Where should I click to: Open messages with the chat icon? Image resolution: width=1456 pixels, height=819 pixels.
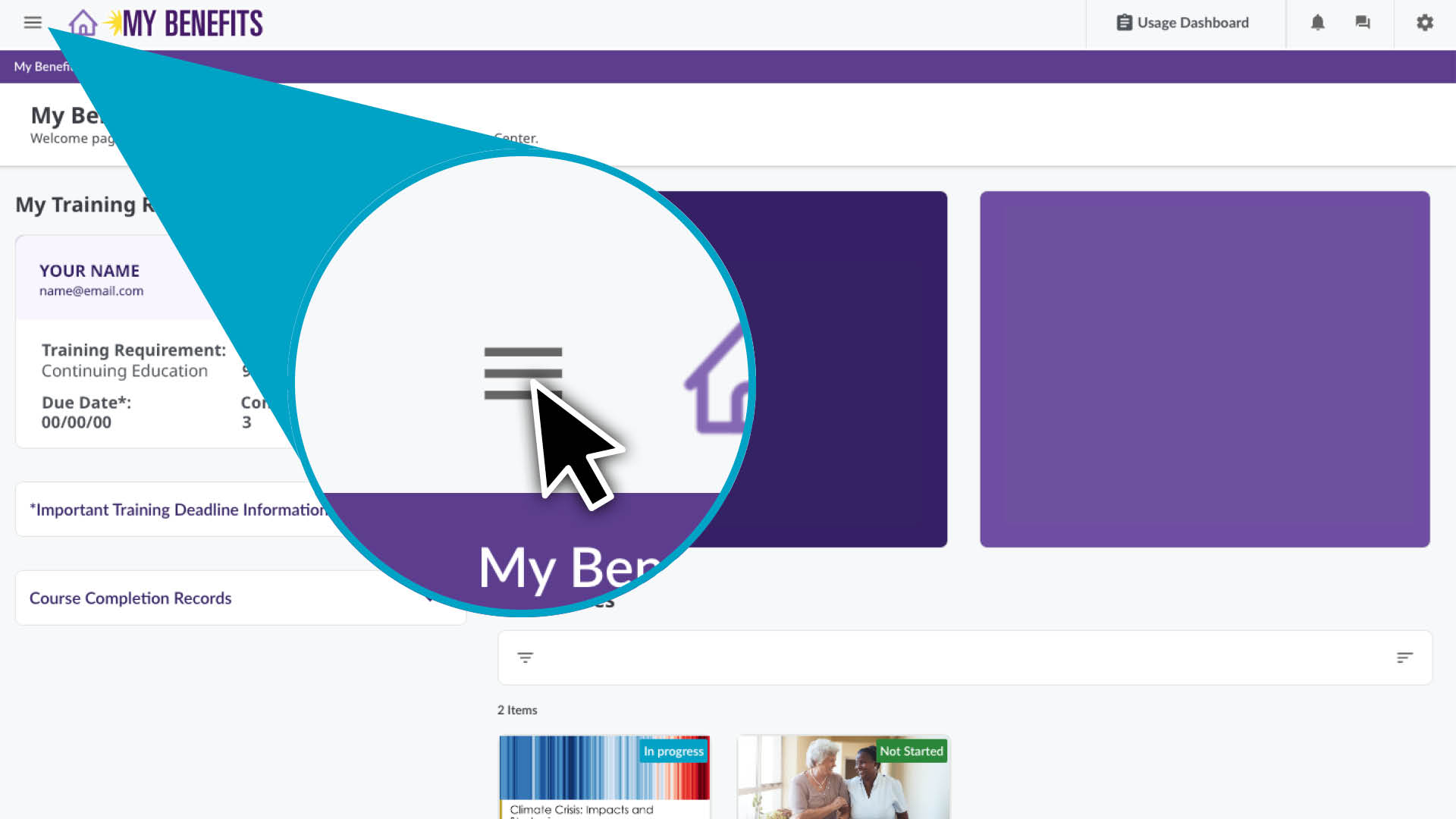point(1363,23)
